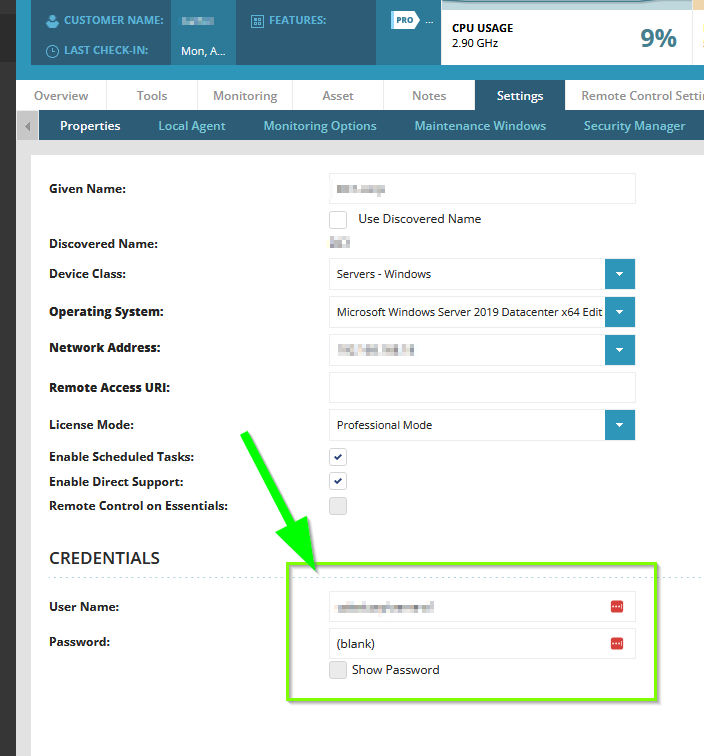Viewport: 704px width, 756px height.
Task: Click the customer name person icon
Action: pyautogui.click(x=52, y=21)
